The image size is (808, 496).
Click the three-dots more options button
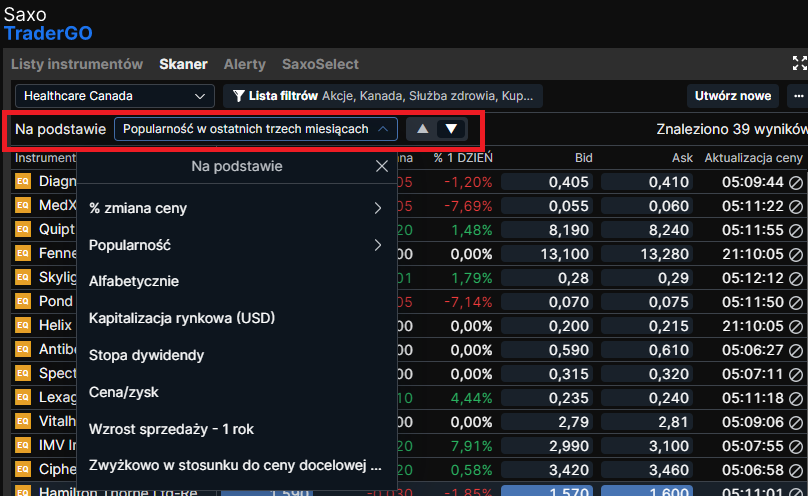click(x=798, y=96)
